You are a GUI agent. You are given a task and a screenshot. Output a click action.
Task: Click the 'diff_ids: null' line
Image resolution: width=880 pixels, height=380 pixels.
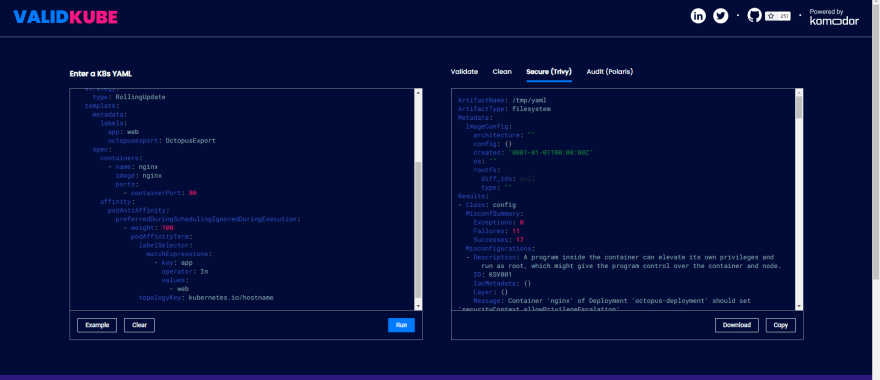(x=508, y=178)
